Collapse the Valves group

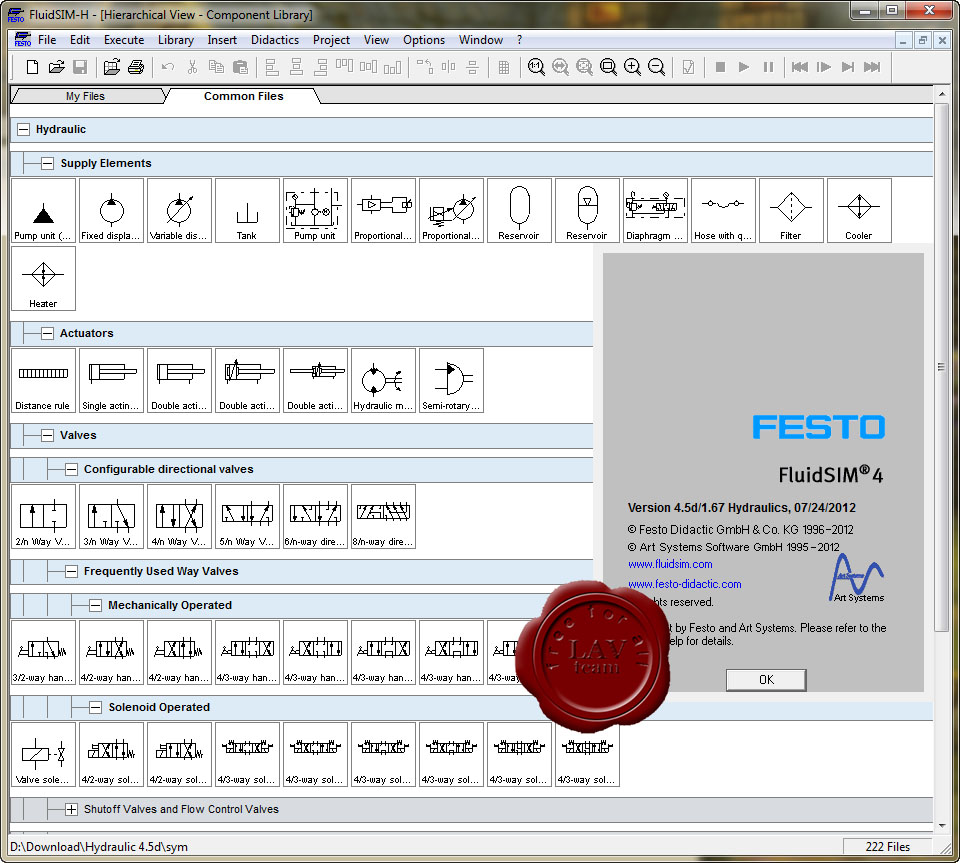(47, 435)
